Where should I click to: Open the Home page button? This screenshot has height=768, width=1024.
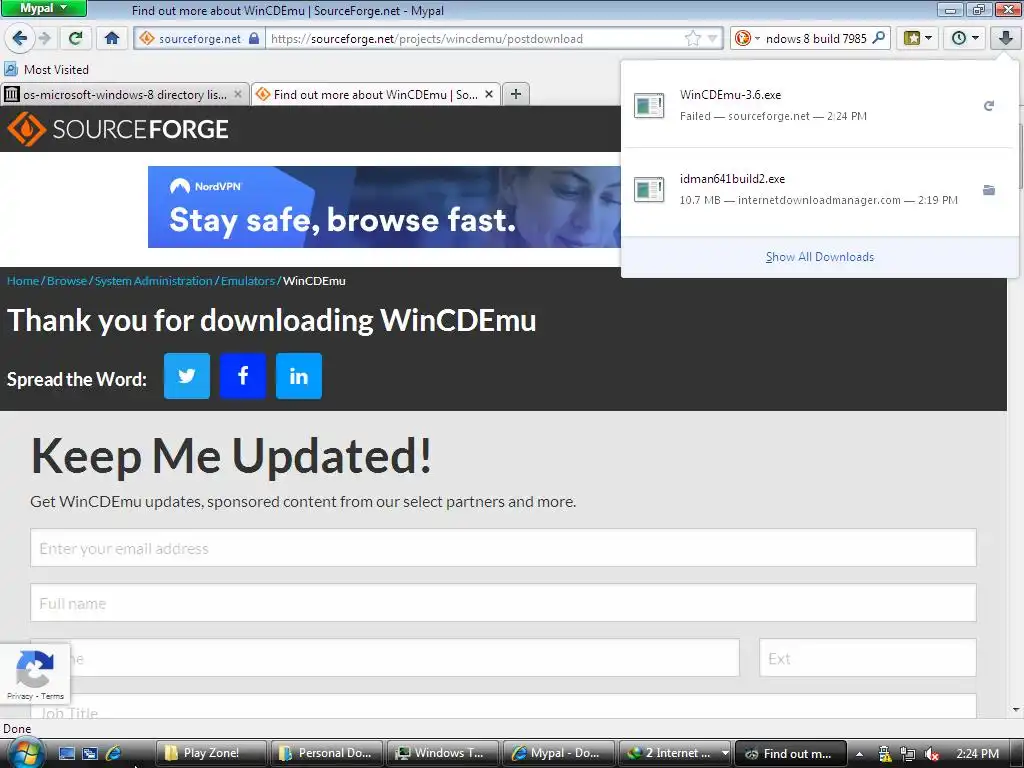tap(112, 39)
